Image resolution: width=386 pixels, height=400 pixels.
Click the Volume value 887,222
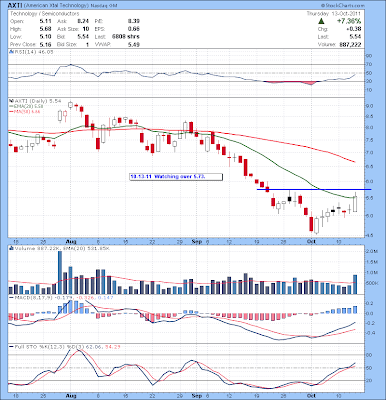pyautogui.click(x=349, y=44)
